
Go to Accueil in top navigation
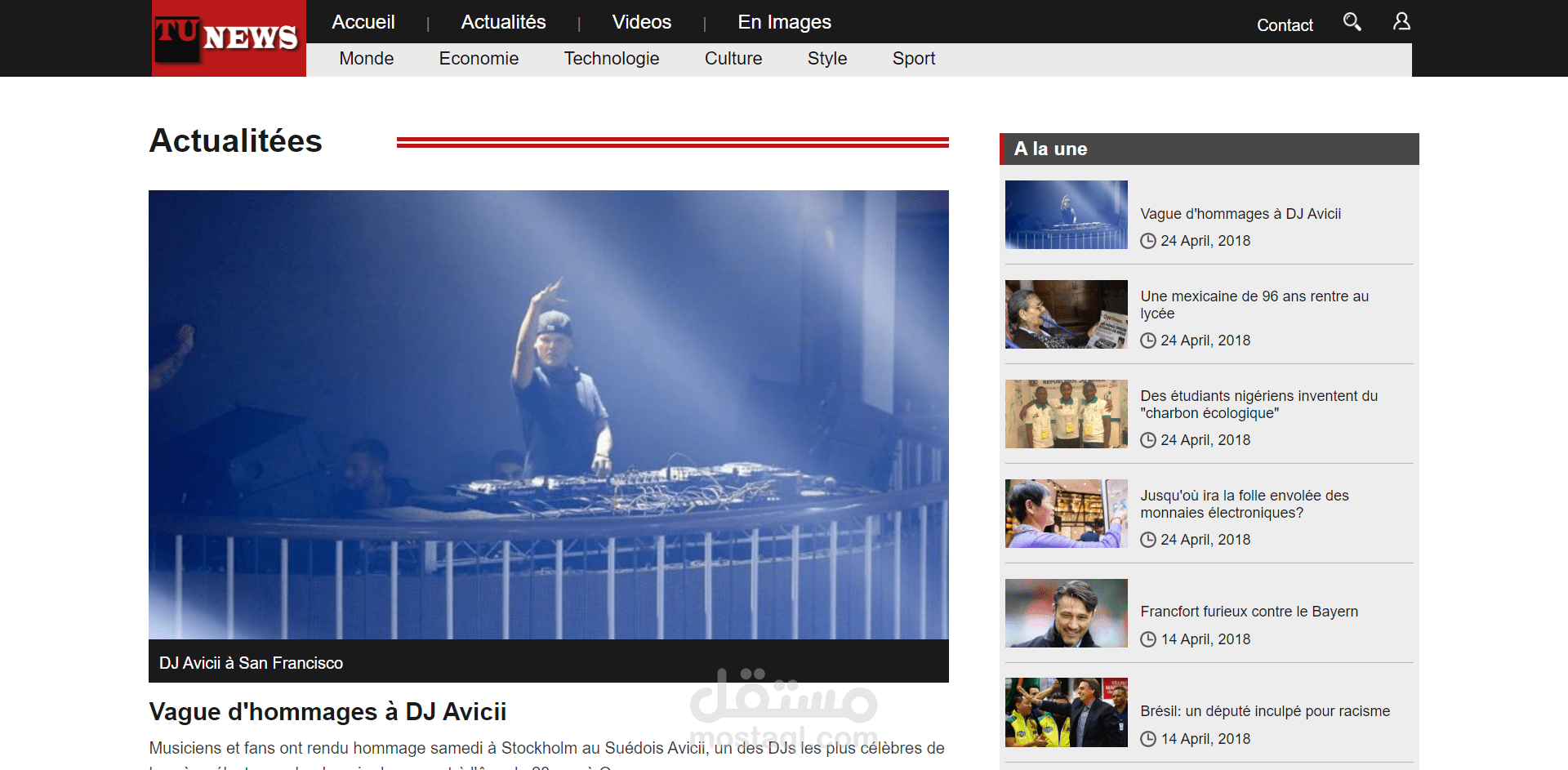[363, 22]
